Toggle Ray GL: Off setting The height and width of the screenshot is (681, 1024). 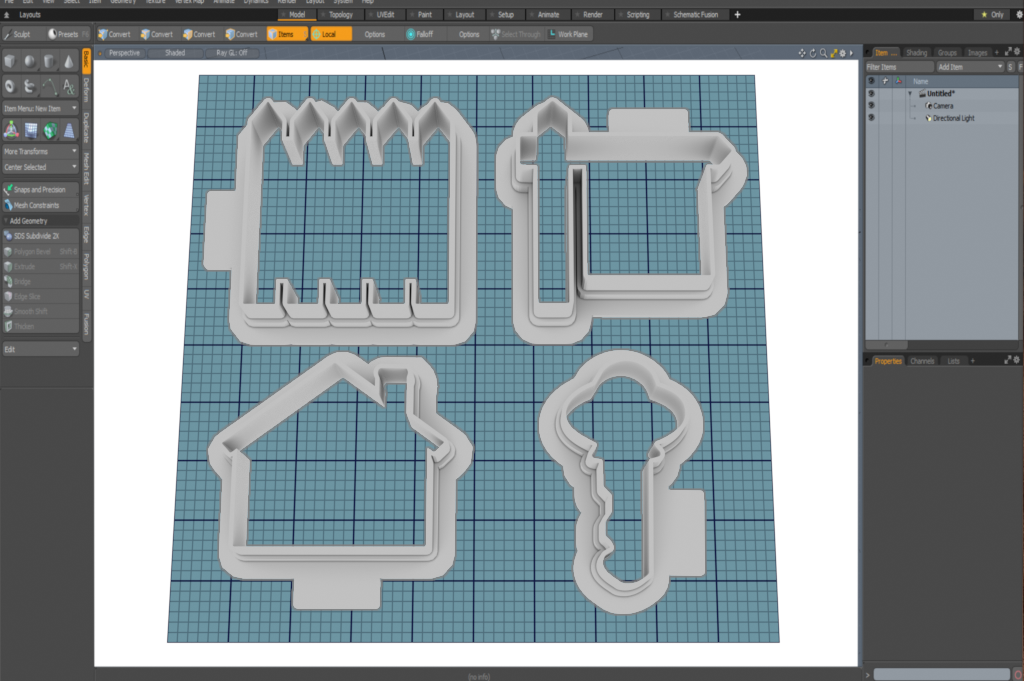[232, 53]
